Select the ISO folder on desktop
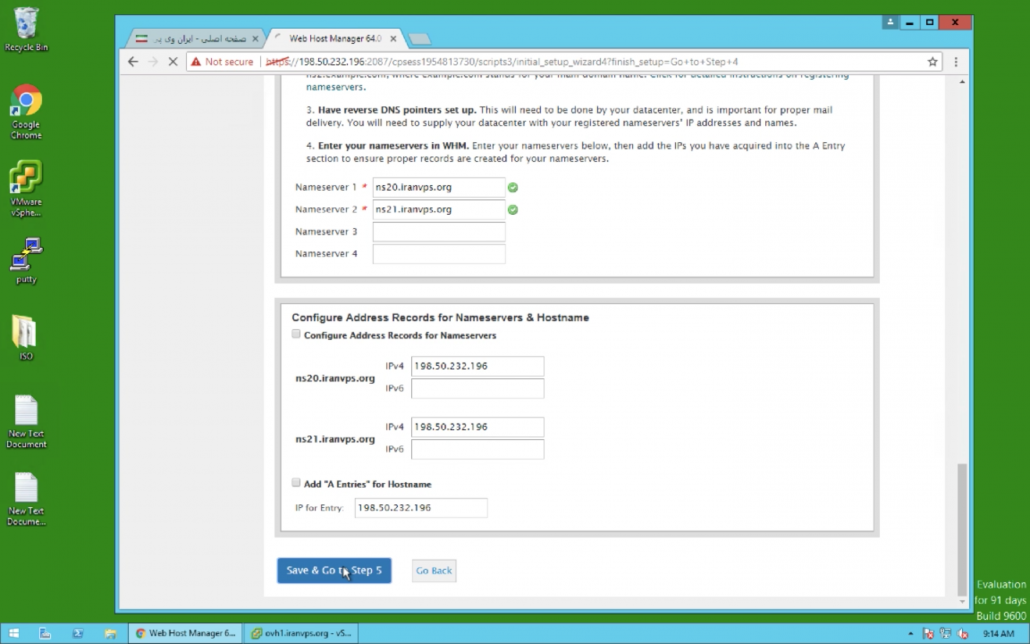1030x644 pixels. 25,337
